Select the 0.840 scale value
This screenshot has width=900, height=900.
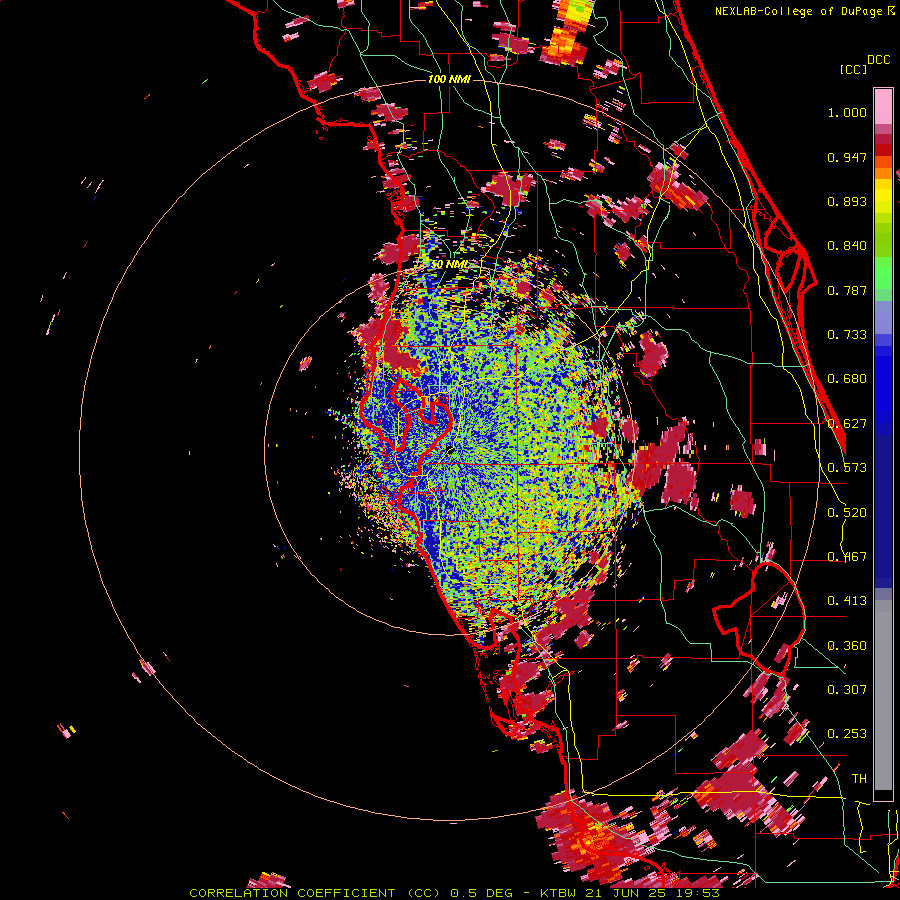[847, 246]
